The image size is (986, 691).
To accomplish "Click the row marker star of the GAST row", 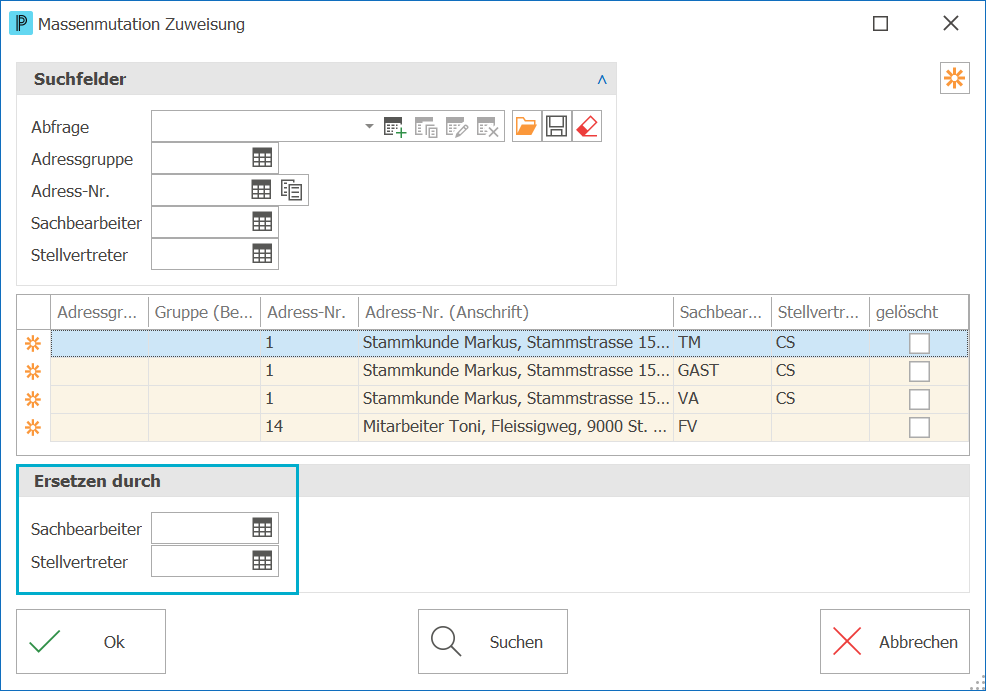I will pos(33,372).
